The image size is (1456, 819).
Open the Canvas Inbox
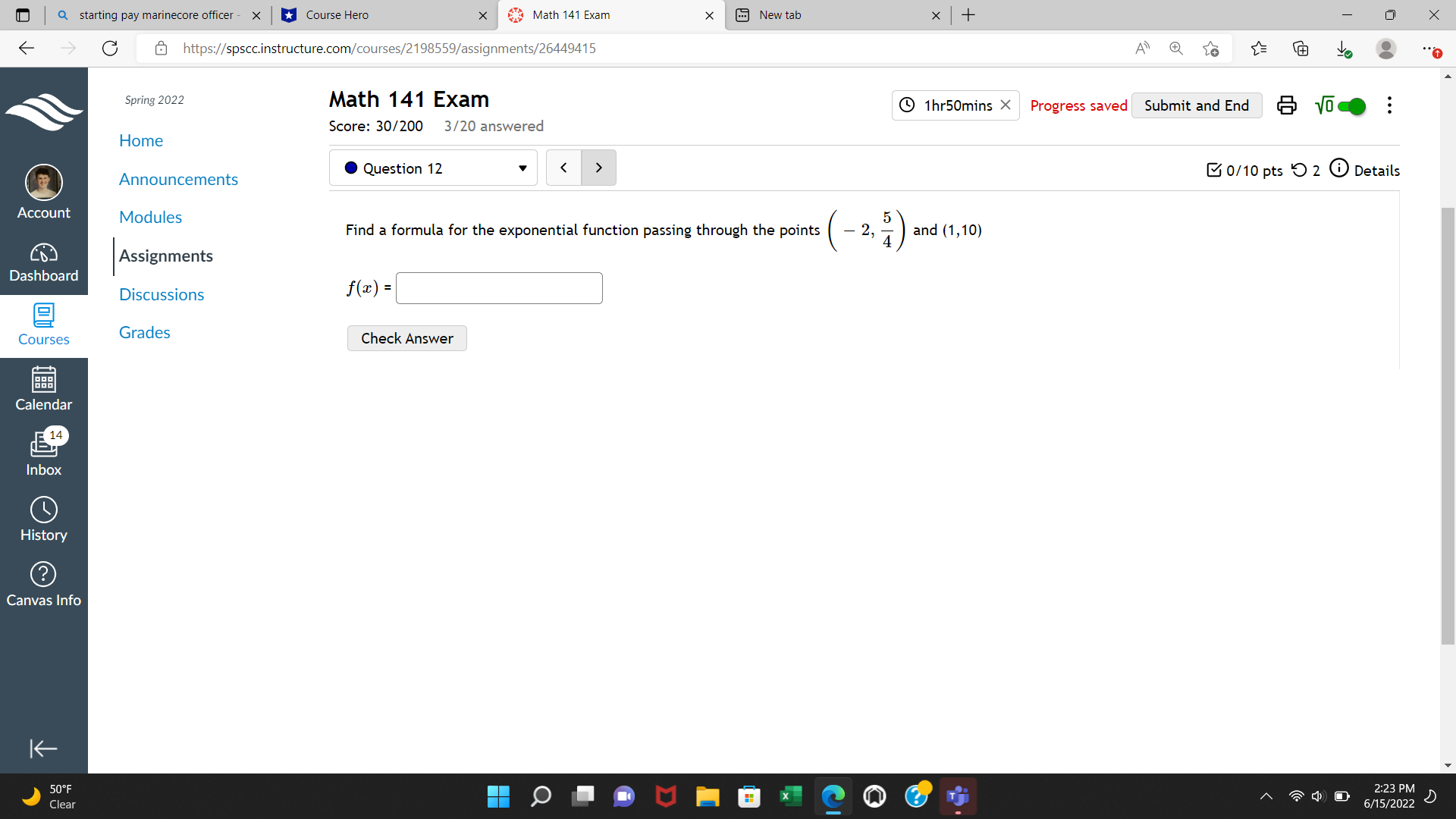click(43, 454)
